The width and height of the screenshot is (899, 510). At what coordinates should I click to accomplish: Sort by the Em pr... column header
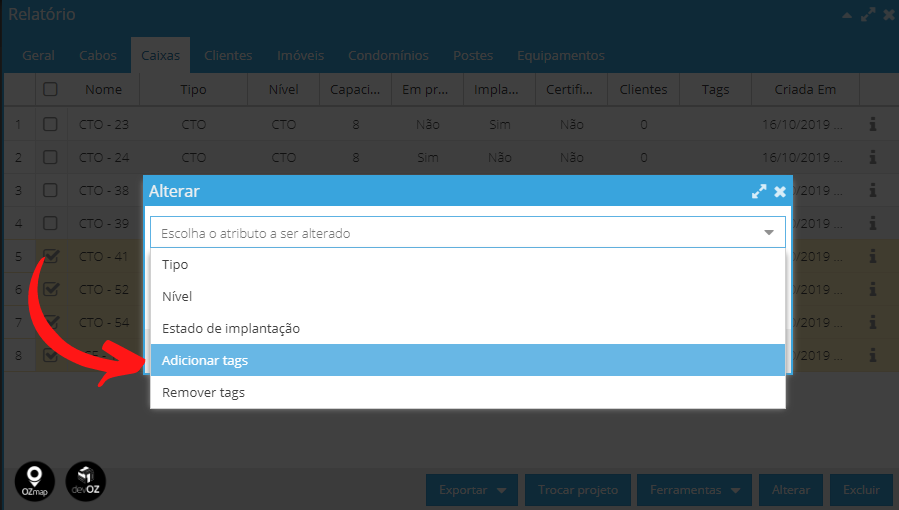427,89
